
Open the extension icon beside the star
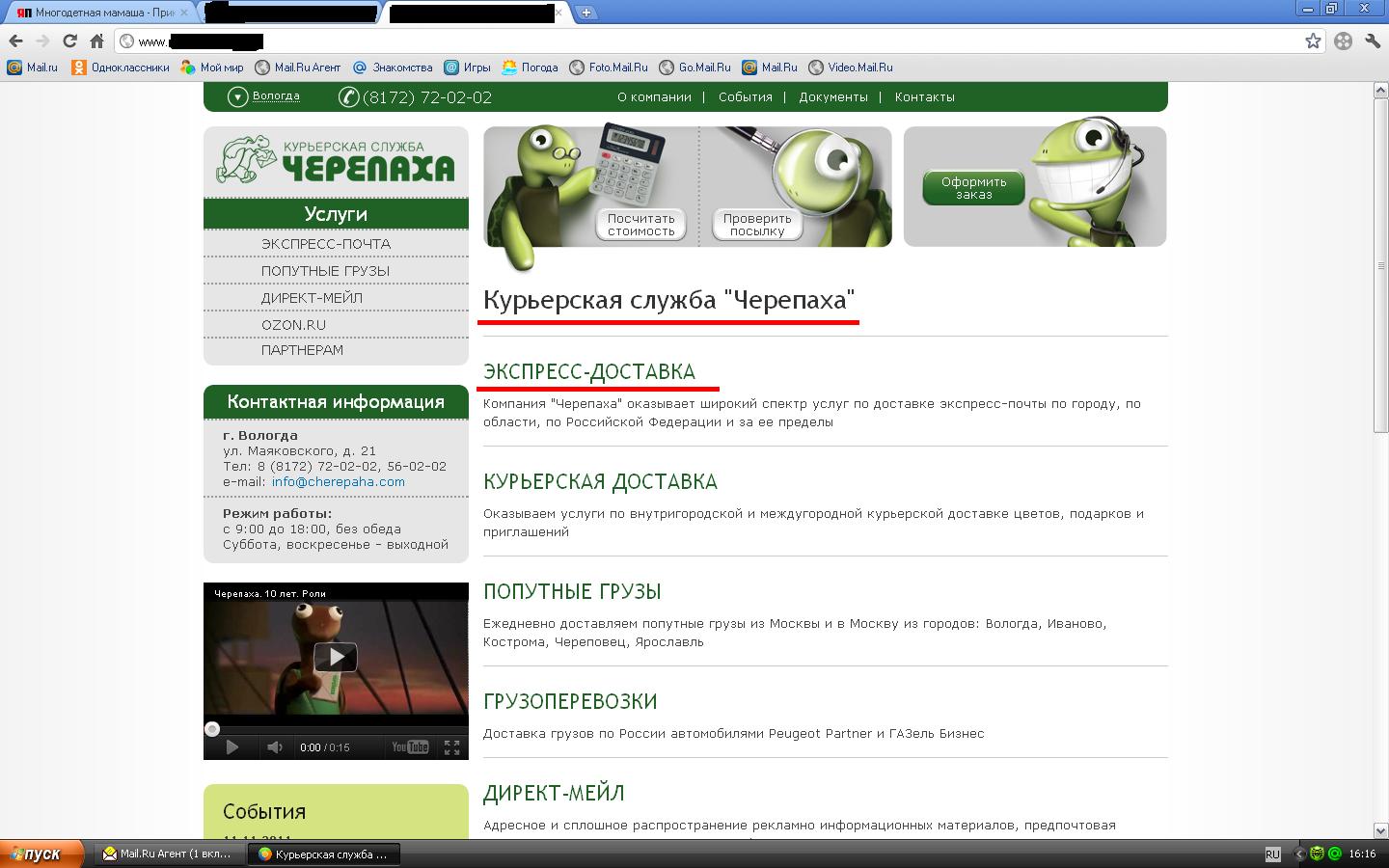[x=1343, y=41]
